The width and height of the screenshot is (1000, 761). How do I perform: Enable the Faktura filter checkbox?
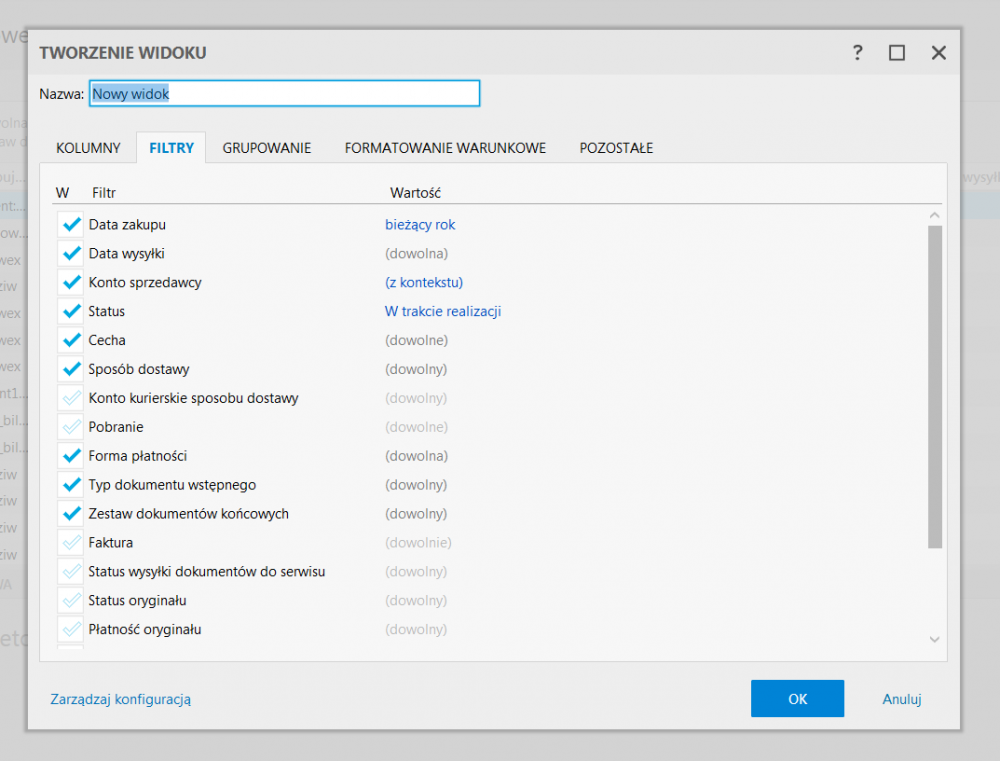tap(71, 543)
